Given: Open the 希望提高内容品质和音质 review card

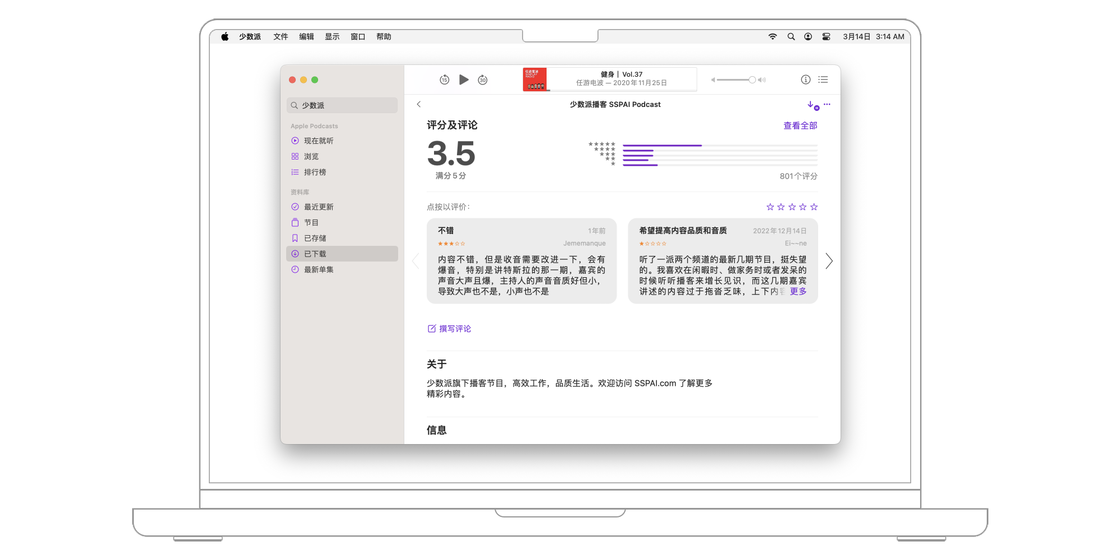Looking at the screenshot, I should click(723, 261).
